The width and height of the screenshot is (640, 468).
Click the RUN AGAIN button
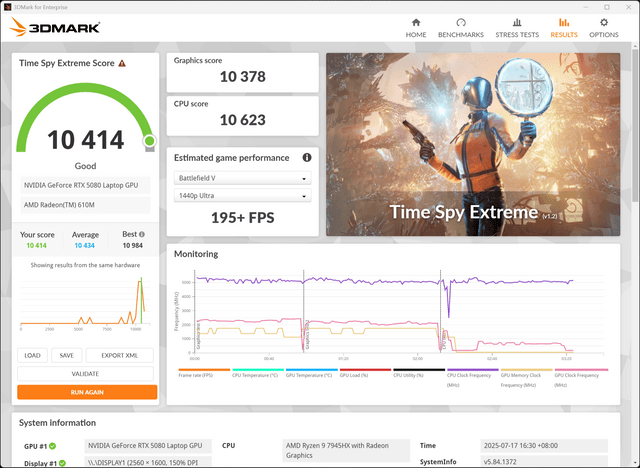[87, 392]
